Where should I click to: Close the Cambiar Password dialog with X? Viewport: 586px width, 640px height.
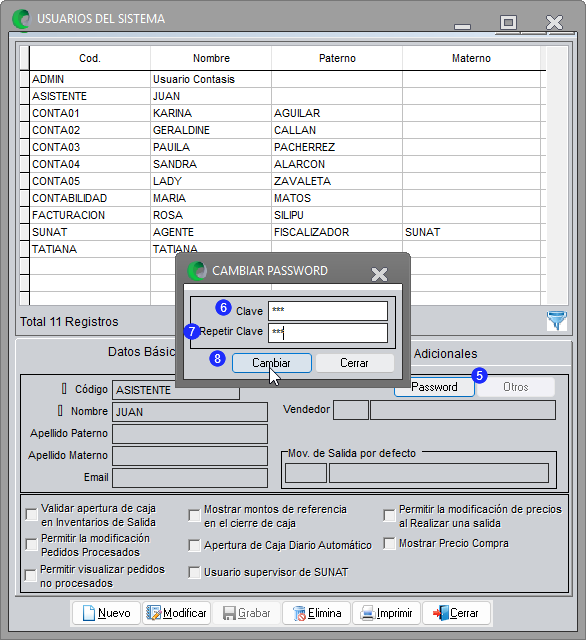379,274
